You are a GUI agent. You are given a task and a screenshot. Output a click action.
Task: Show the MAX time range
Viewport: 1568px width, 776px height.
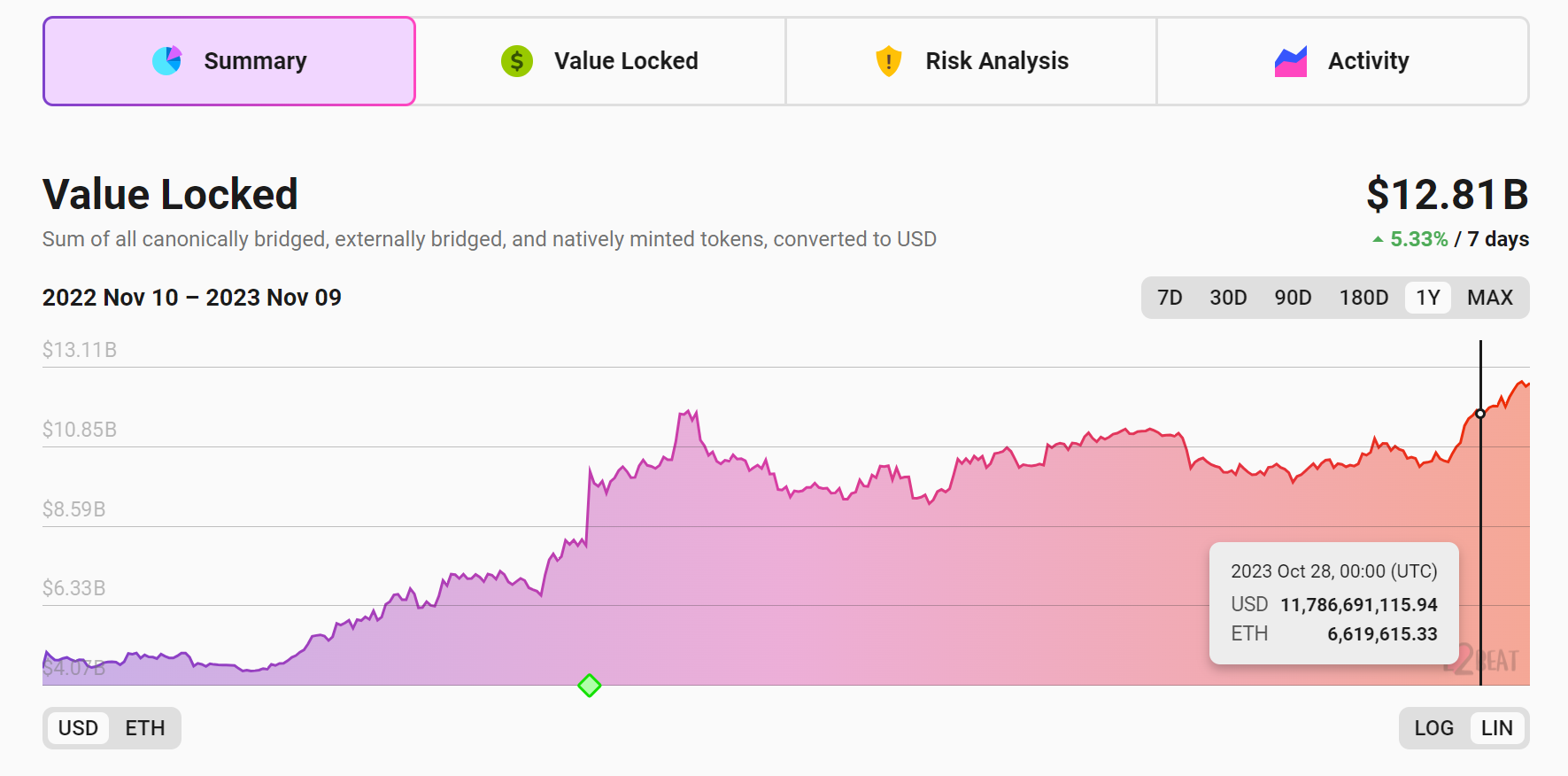pos(1490,298)
